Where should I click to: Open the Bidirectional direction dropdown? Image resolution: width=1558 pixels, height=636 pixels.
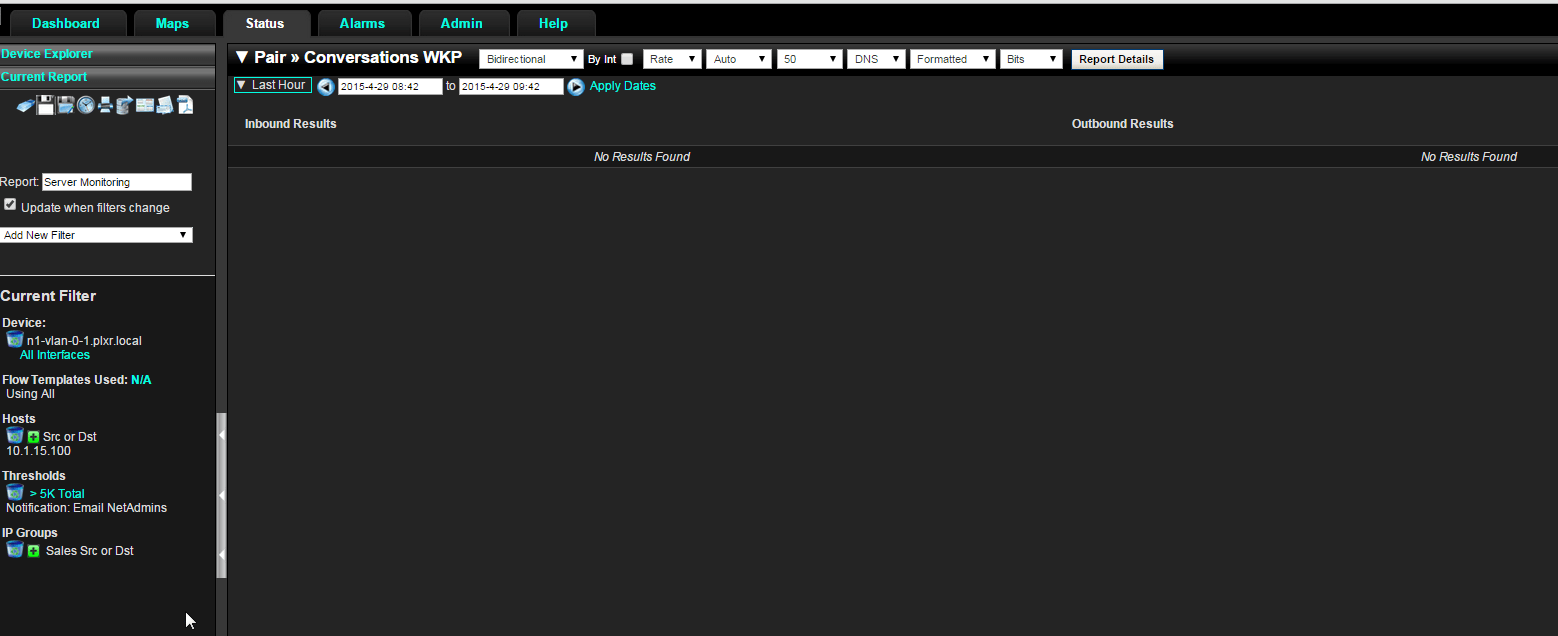point(531,59)
